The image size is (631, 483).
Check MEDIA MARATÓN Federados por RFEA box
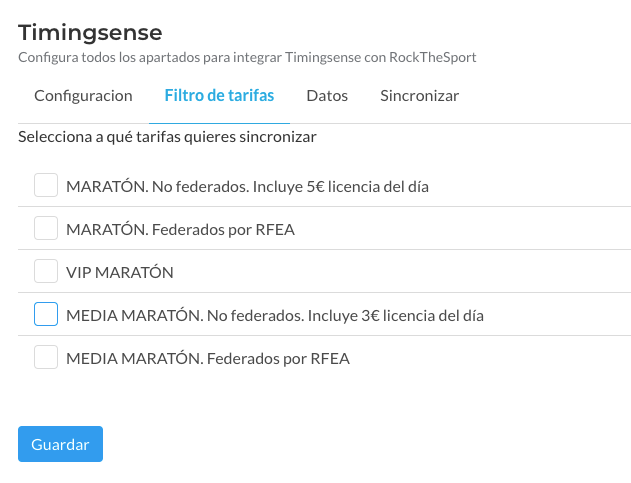[x=46, y=357]
